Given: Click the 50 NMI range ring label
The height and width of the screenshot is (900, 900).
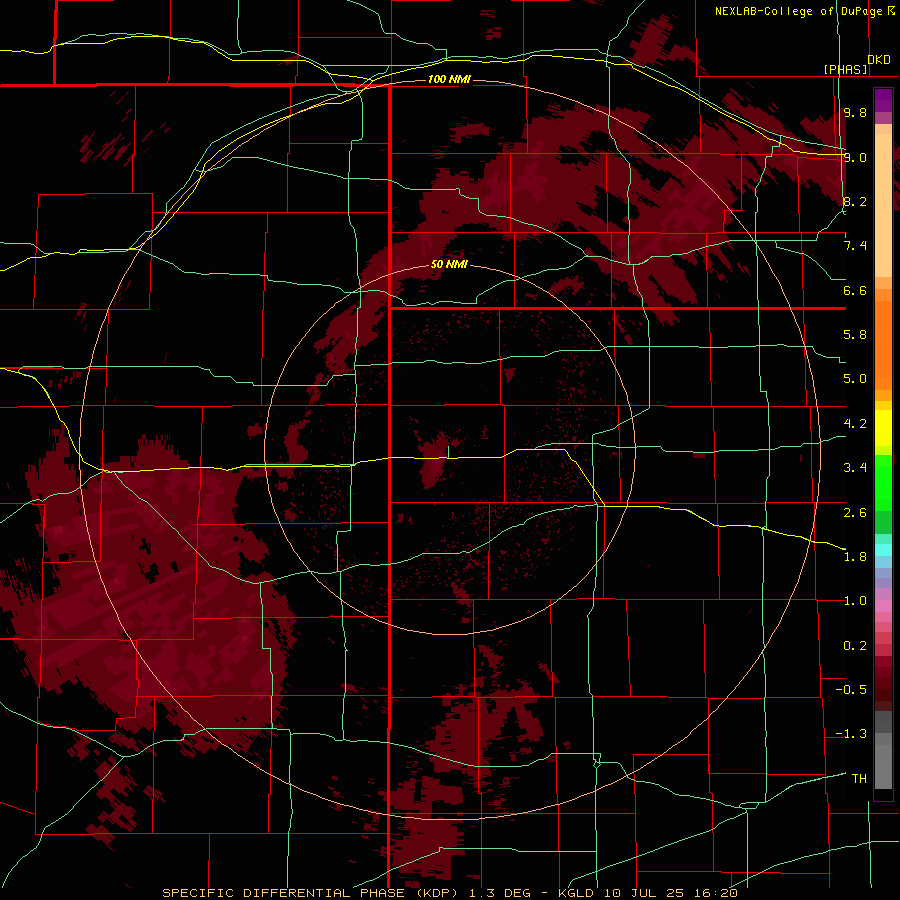Looking at the screenshot, I should [x=449, y=264].
